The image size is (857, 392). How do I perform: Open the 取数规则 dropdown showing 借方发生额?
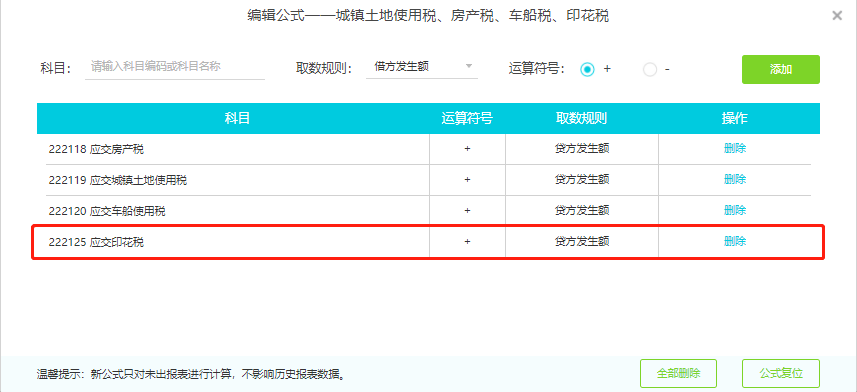coord(422,67)
